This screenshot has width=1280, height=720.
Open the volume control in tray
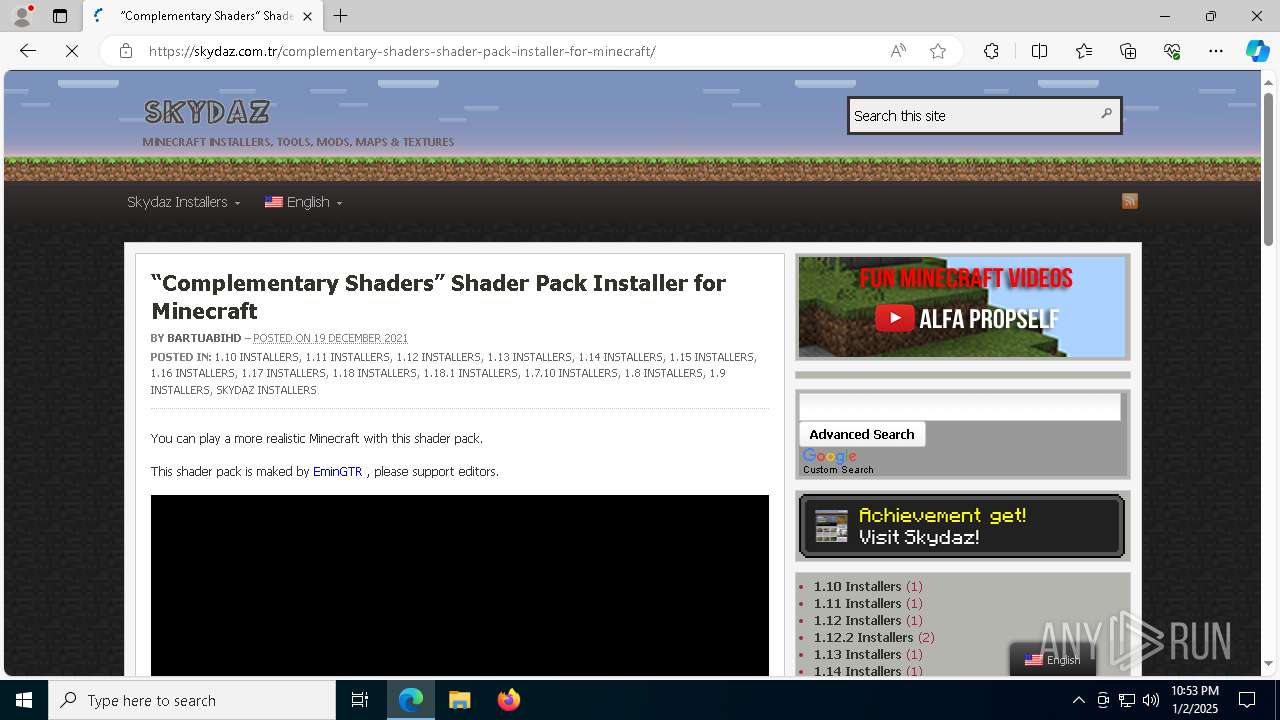point(1151,700)
